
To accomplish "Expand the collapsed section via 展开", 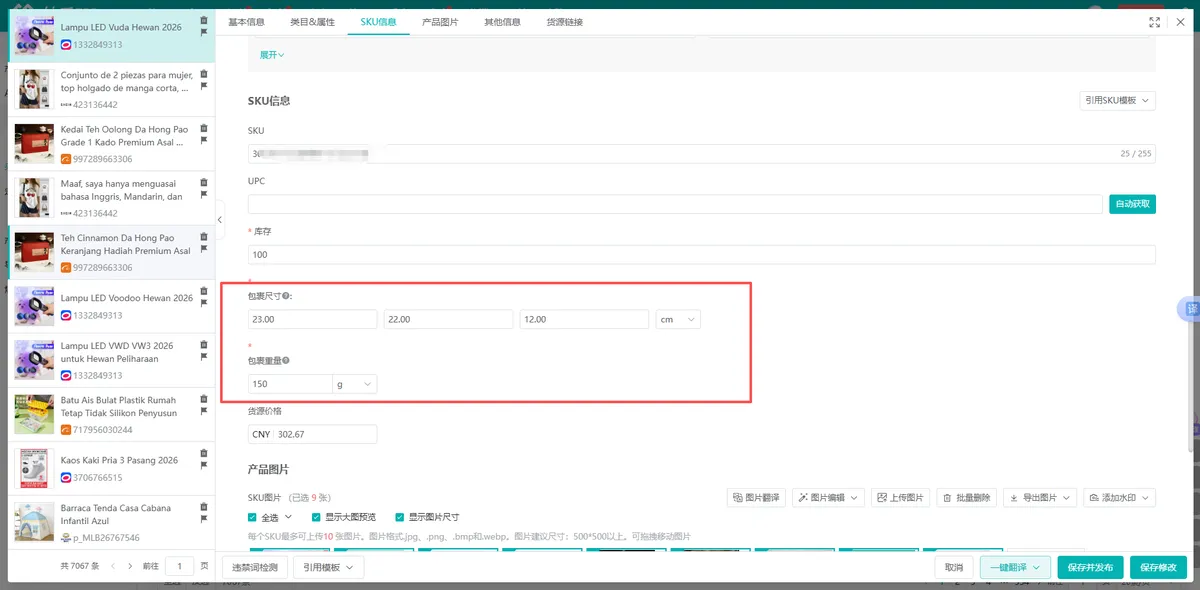I will click(272, 55).
